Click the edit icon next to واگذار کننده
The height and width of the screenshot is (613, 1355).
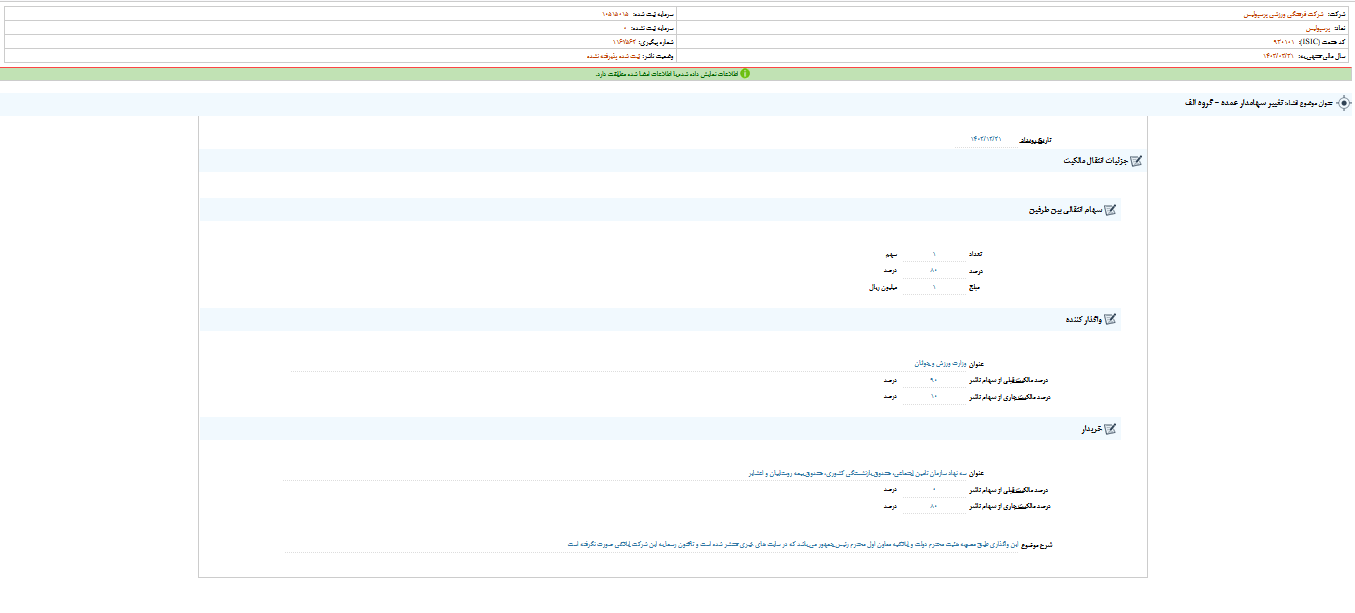pyautogui.click(x=1109, y=320)
